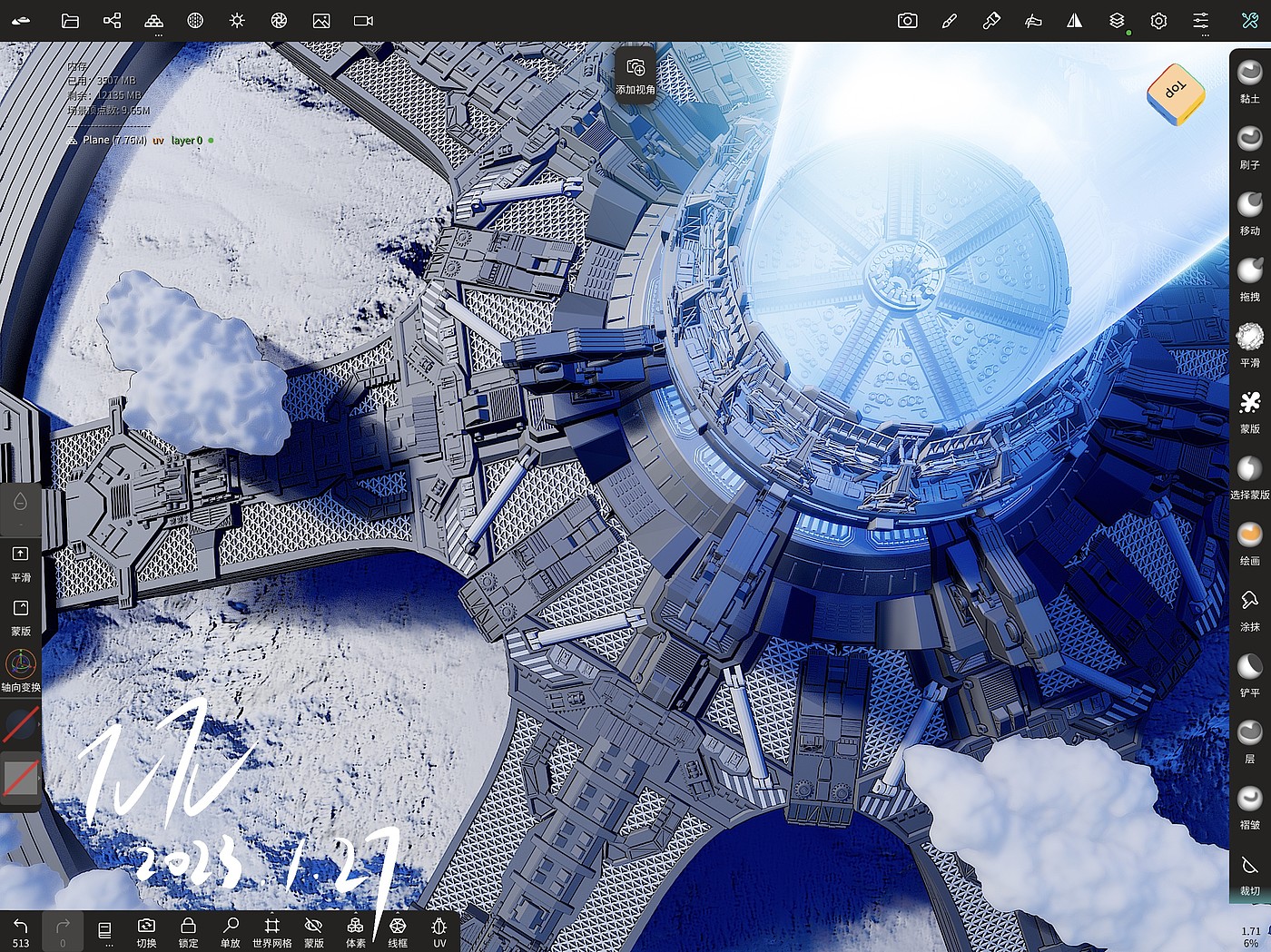Open the symmetry settings triangle icon
1271x952 pixels.
pos(1074,21)
